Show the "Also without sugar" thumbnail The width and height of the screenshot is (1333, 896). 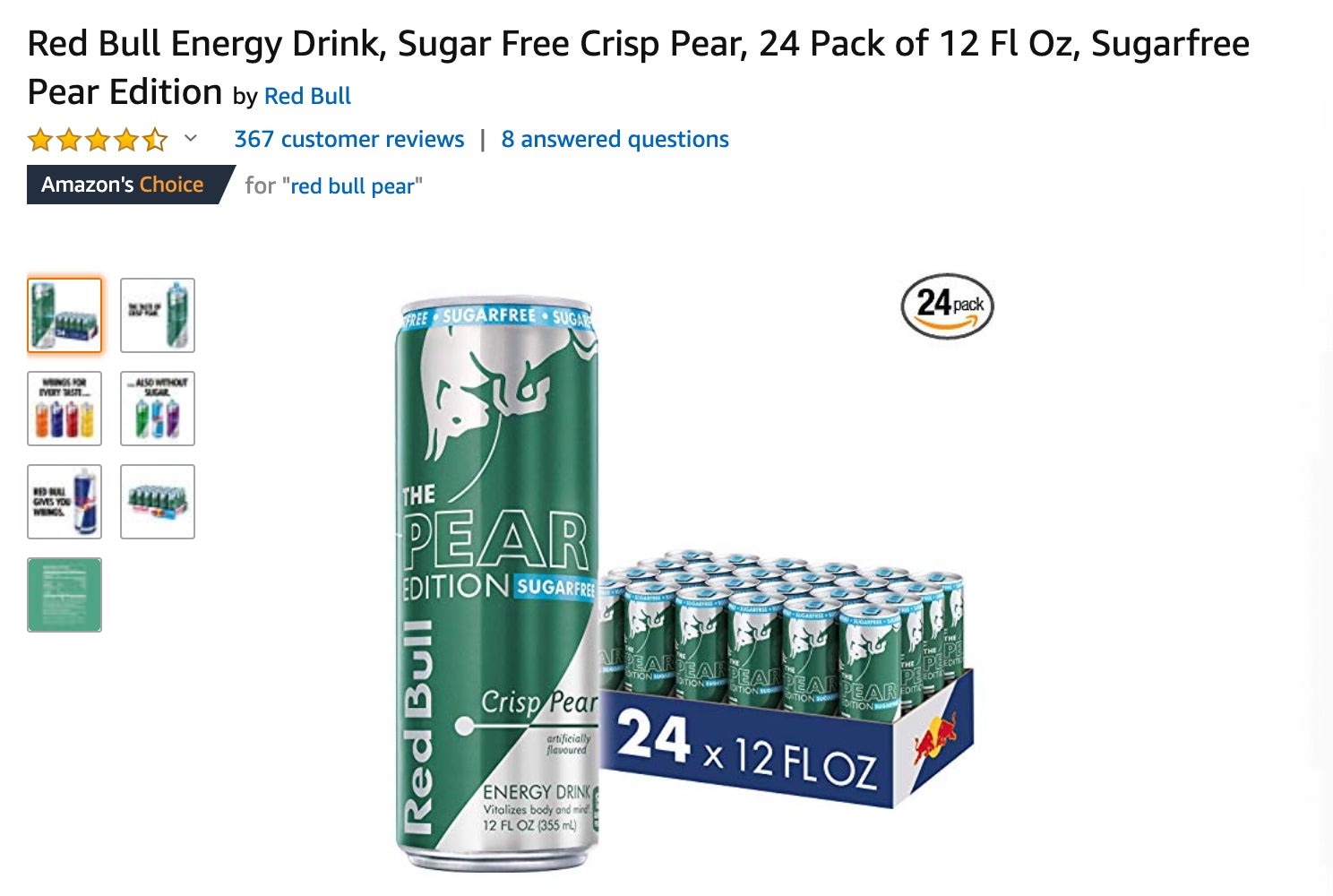point(158,409)
